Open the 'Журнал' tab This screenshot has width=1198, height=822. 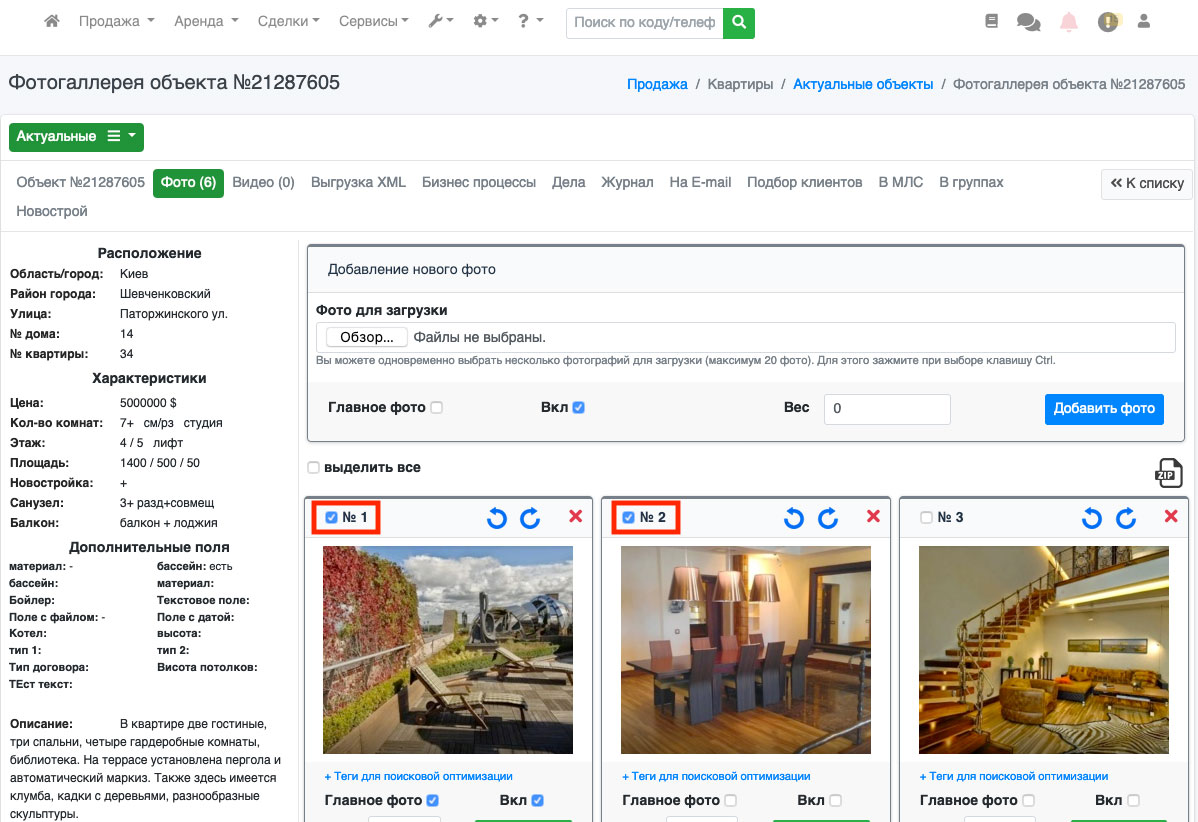tap(627, 183)
